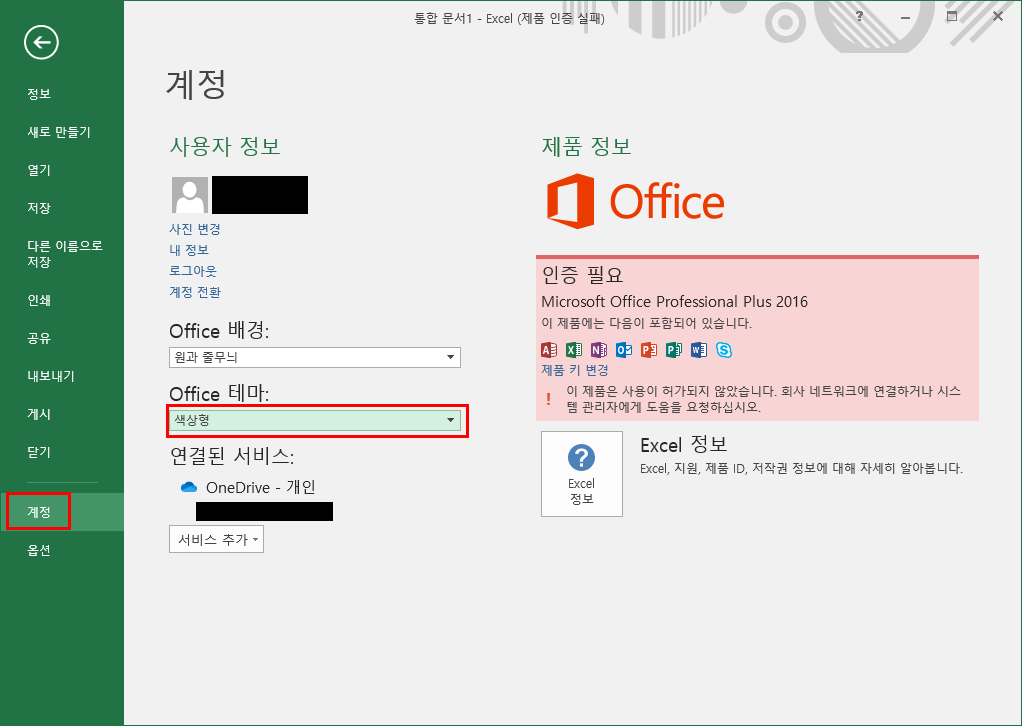
Task: Click the Skype app icon
Action: [x=723, y=350]
